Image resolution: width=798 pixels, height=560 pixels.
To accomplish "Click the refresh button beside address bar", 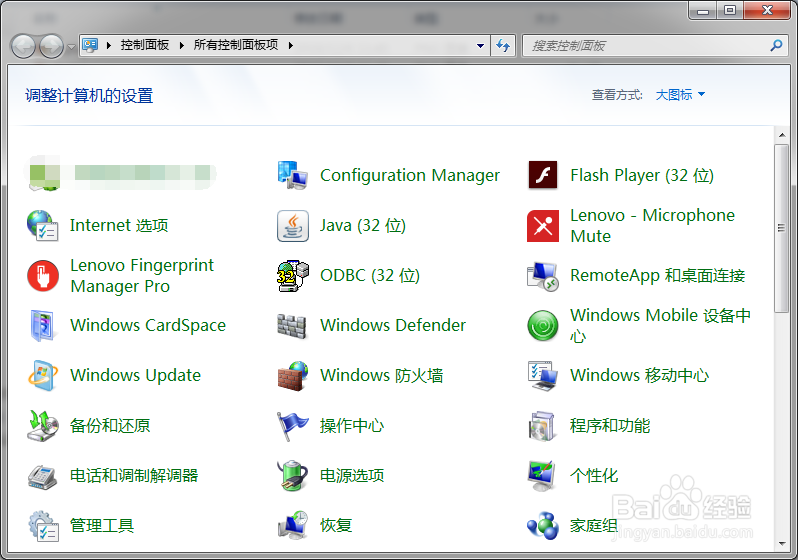I will tap(503, 45).
